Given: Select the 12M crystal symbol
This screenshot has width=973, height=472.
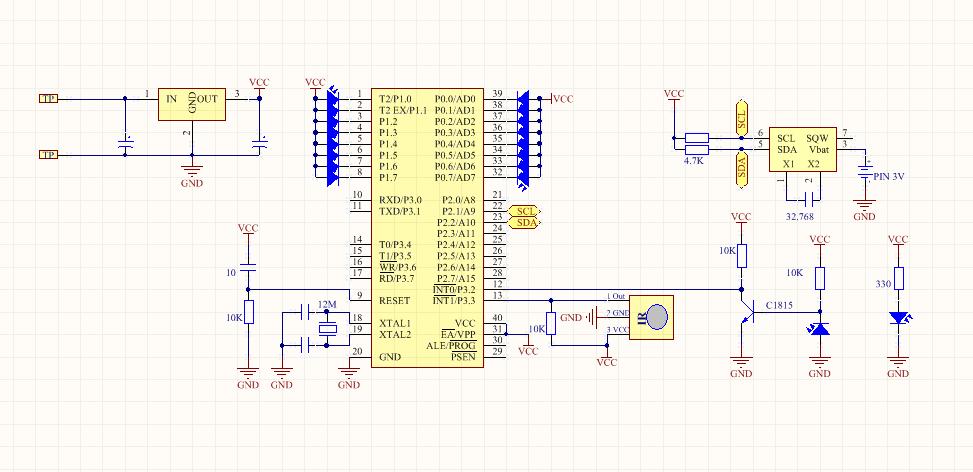Looking at the screenshot, I should 327,329.
